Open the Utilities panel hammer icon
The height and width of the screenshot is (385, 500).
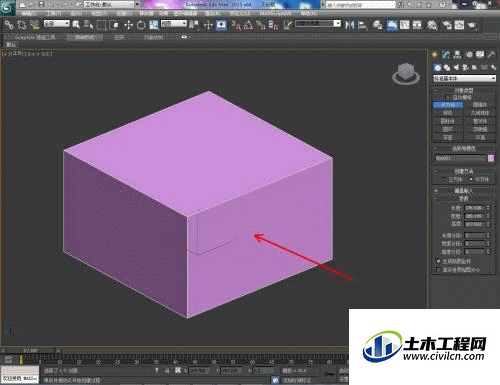click(x=491, y=55)
